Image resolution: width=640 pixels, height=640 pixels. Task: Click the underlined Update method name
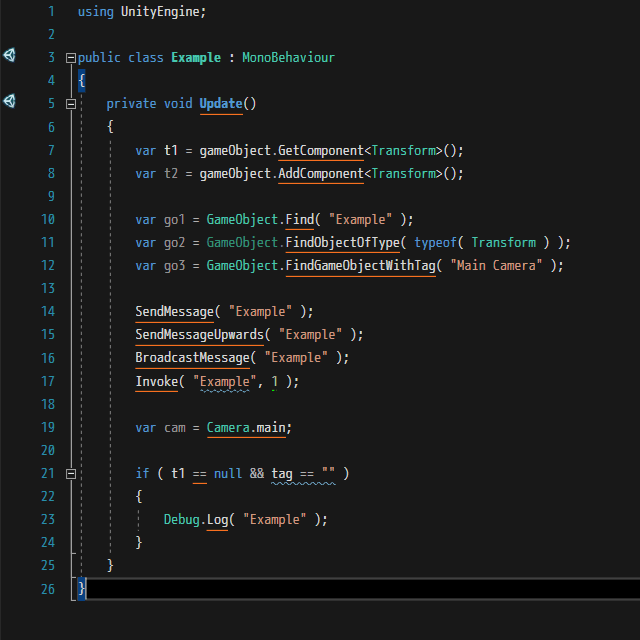[x=221, y=104]
